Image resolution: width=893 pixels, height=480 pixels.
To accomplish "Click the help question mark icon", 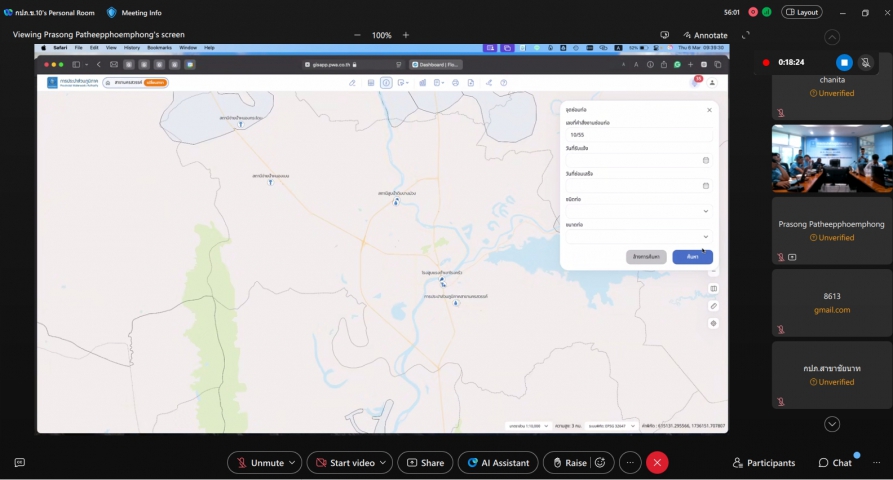I will tap(503, 83).
